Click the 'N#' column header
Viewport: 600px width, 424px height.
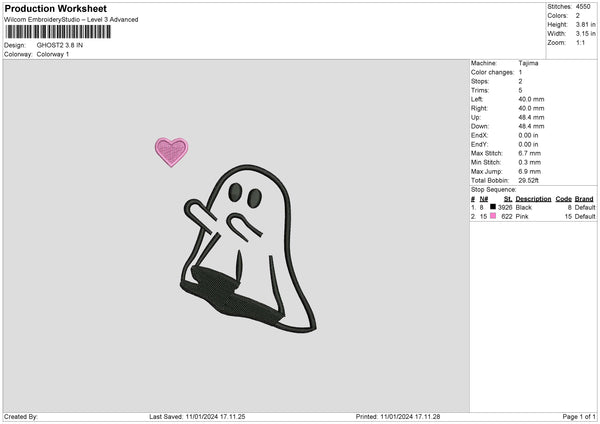(x=484, y=199)
